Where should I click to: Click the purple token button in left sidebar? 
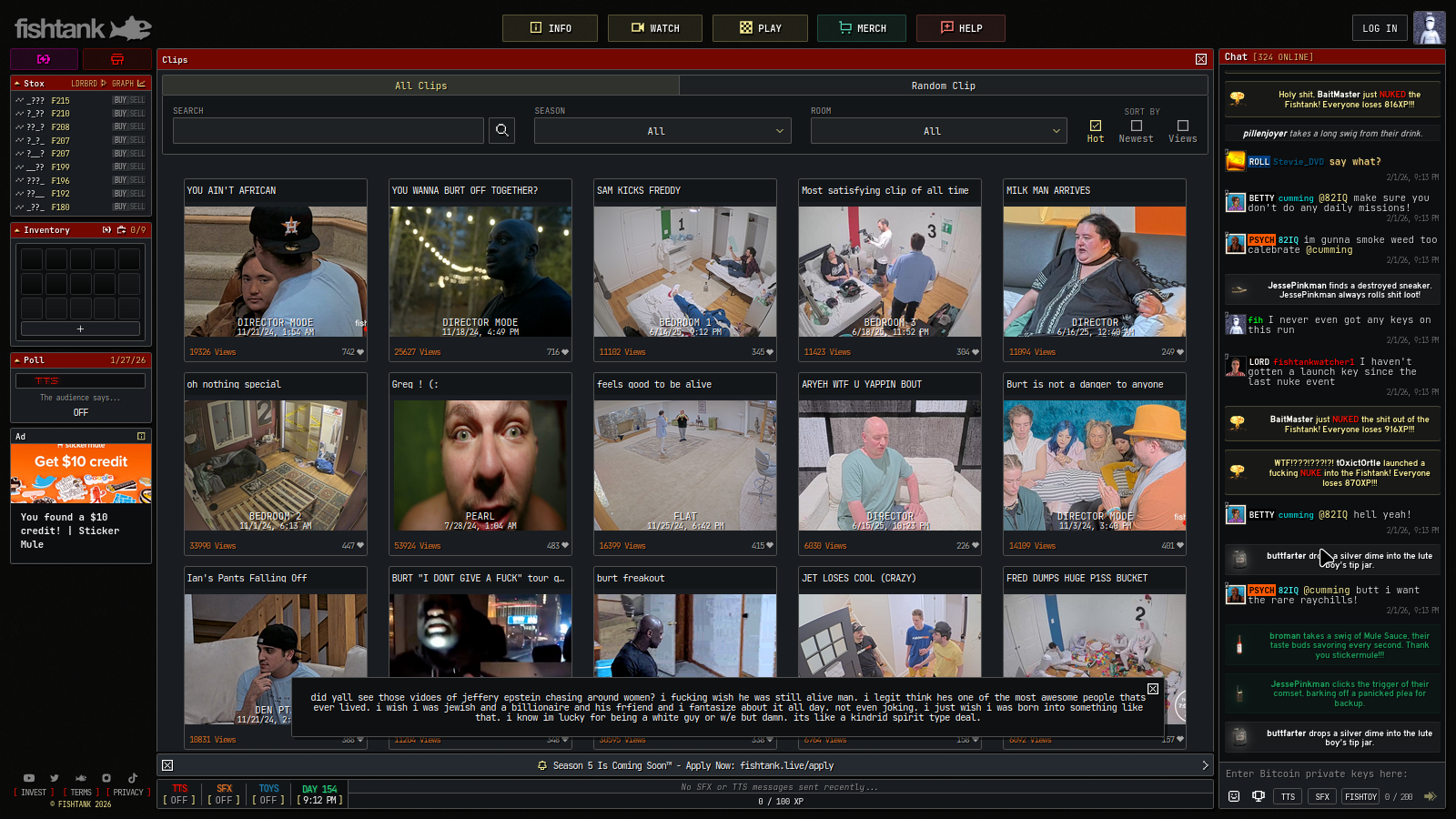(x=44, y=59)
